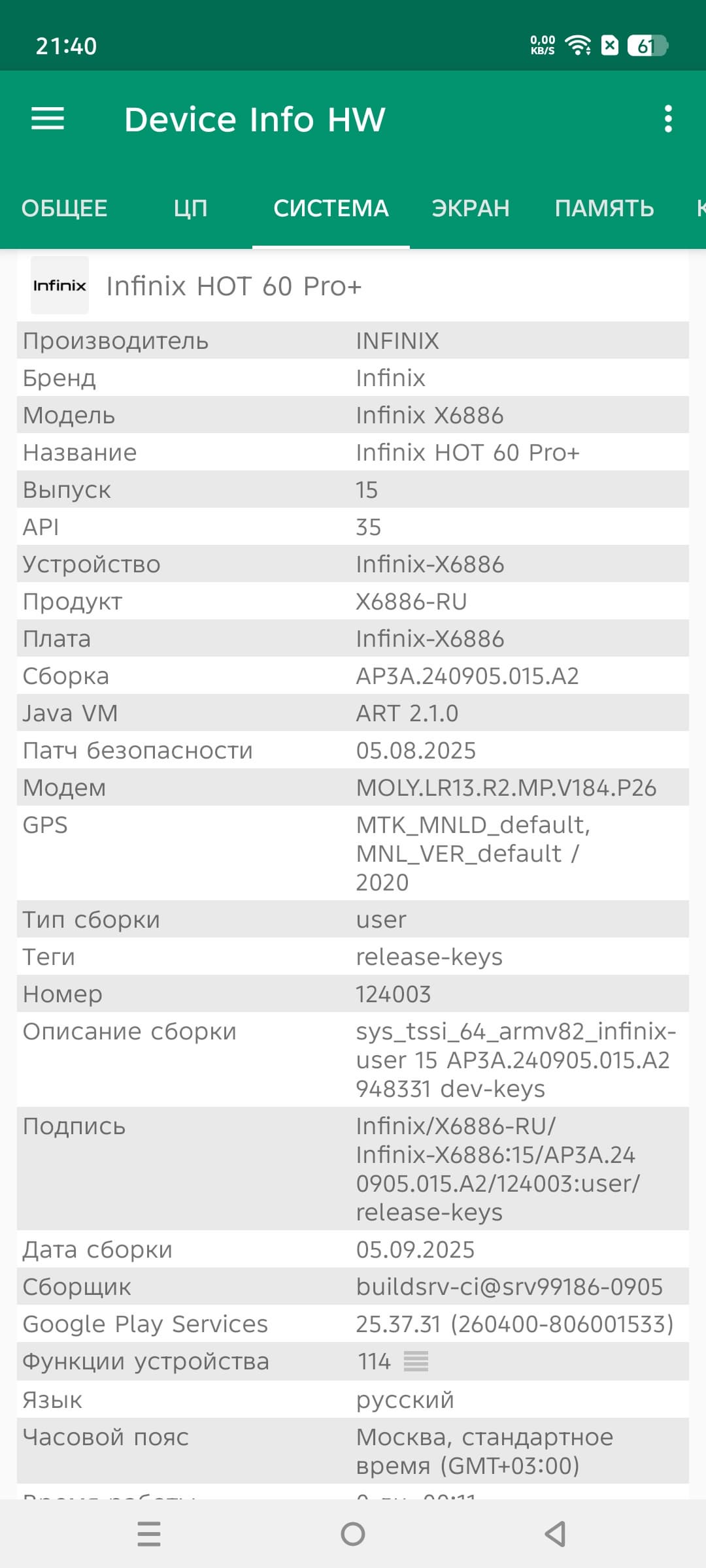Viewport: 706px width, 1568px height.
Task: Select the ЭКРАН tab
Action: pos(470,208)
